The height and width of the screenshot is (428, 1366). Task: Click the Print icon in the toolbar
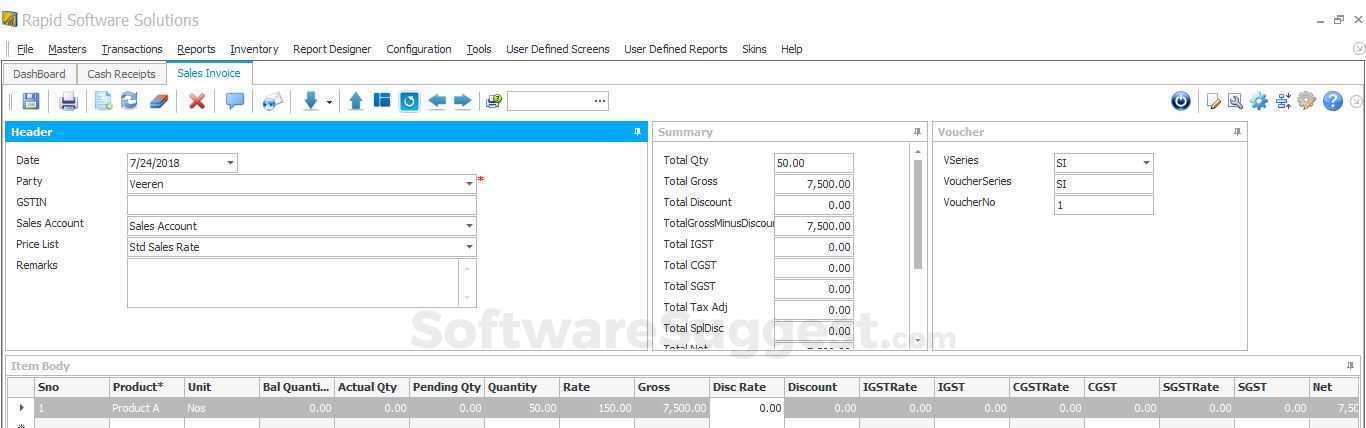coord(68,101)
